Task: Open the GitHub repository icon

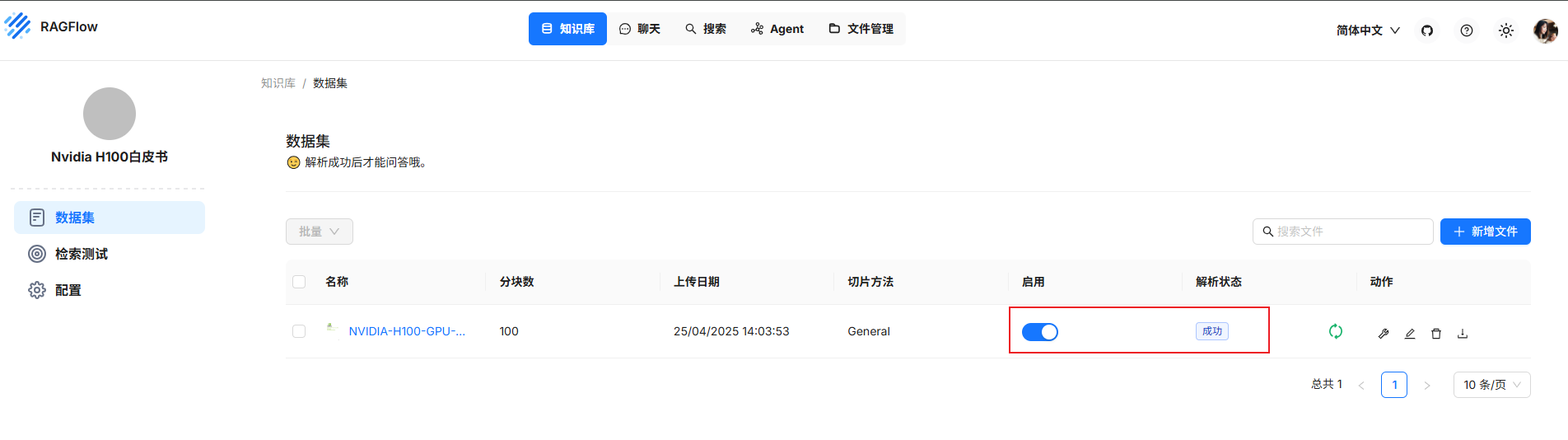Action: click(1427, 30)
